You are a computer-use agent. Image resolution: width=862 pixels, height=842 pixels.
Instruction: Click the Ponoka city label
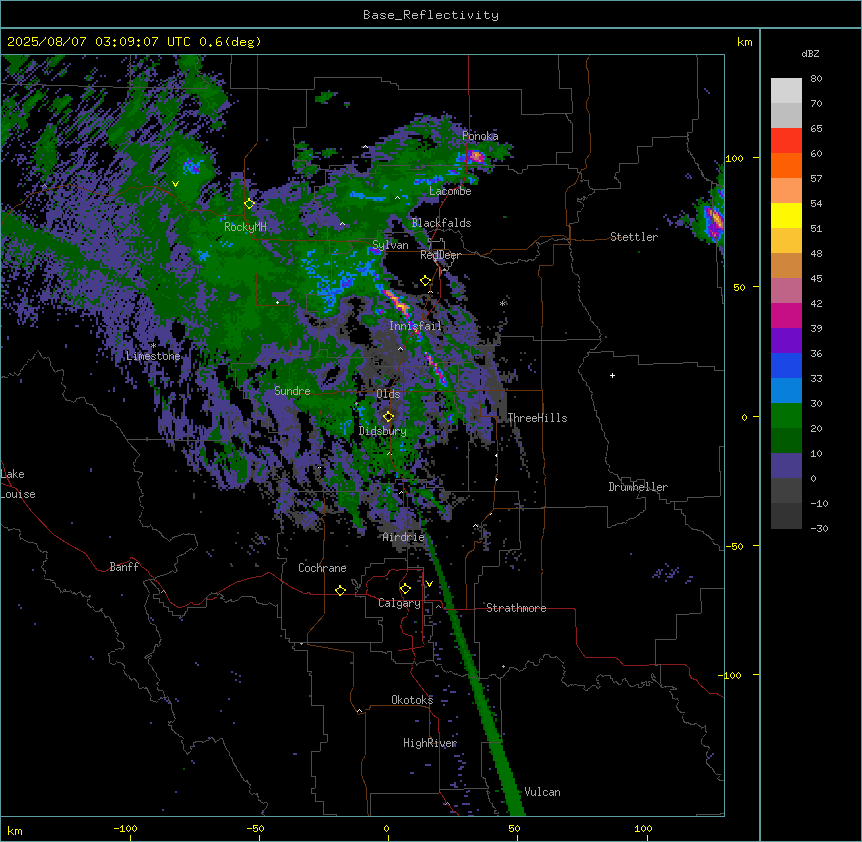(x=480, y=136)
